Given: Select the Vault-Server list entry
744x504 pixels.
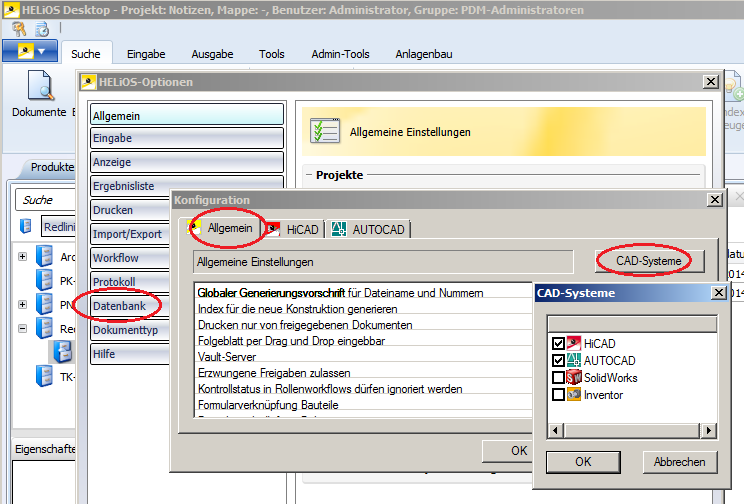Looking at the screenshot, I should click(x=363, y=357).
